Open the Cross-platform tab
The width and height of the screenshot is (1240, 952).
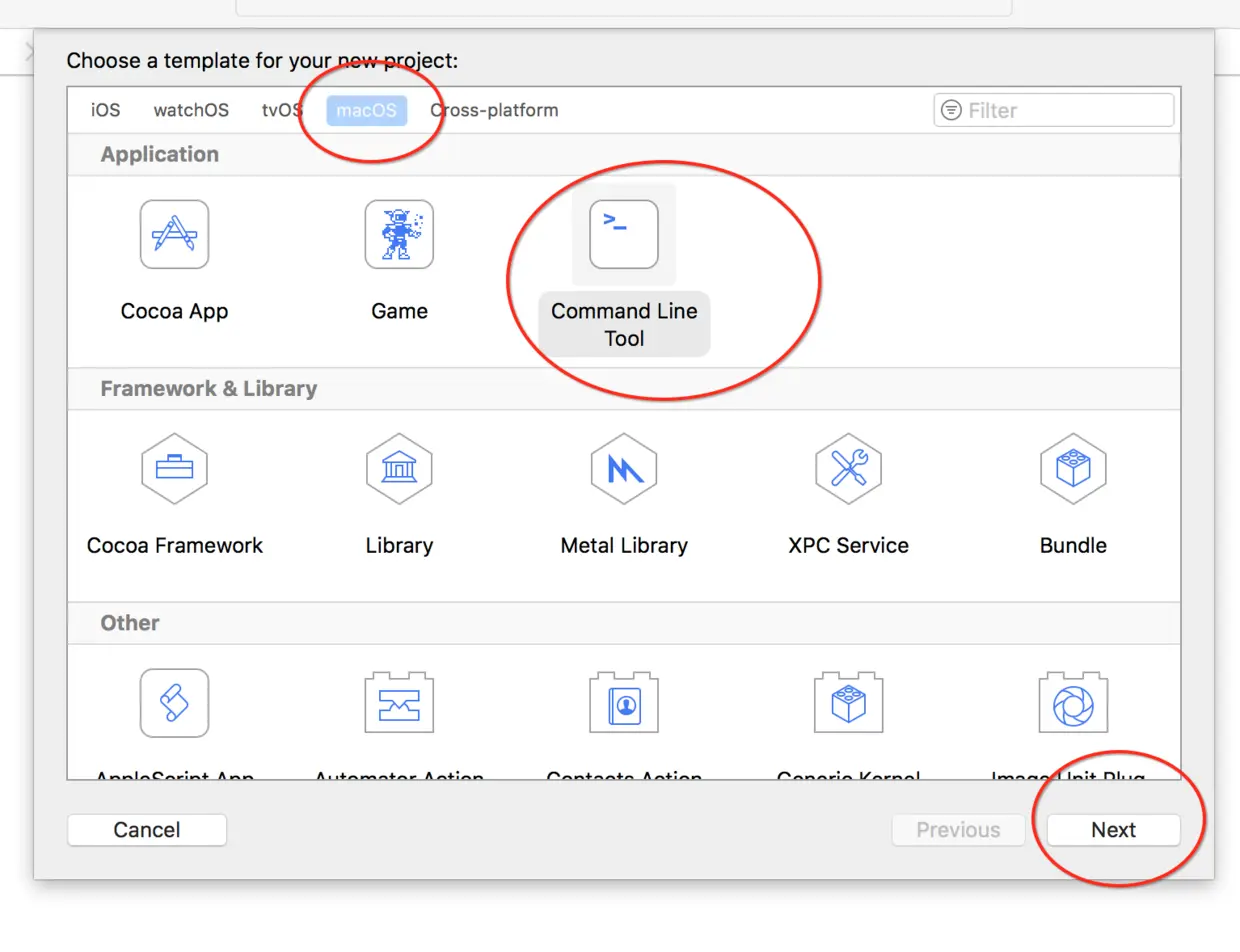click(494, 110)
